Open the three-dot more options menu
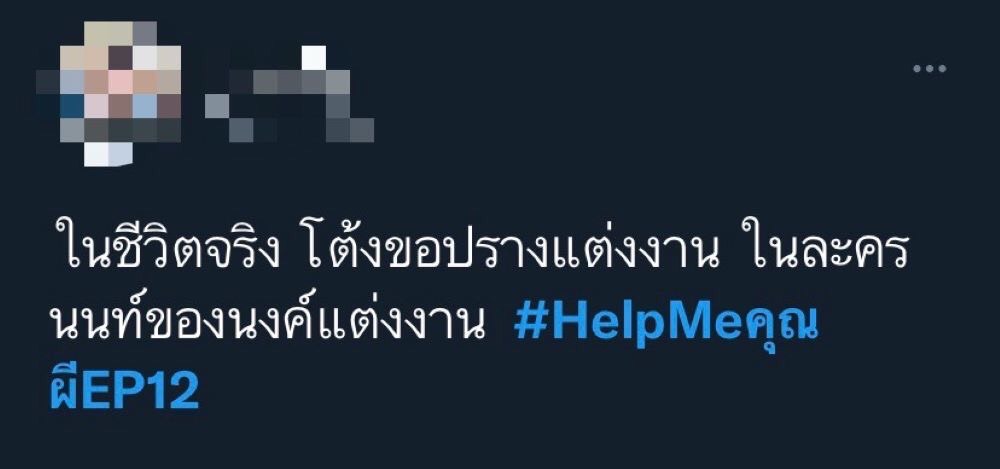The image size is (1000, 469). tap(929, 68)
